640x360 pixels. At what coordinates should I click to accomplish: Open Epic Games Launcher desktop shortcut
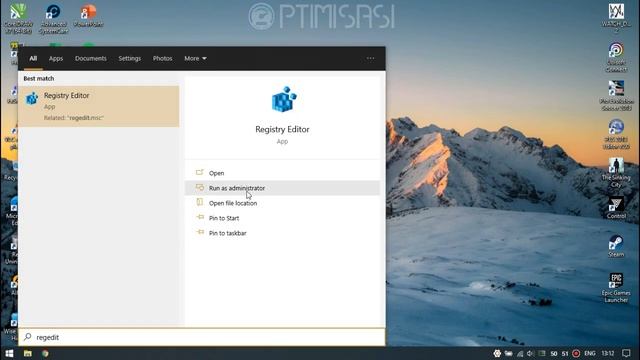click(616, 288)
